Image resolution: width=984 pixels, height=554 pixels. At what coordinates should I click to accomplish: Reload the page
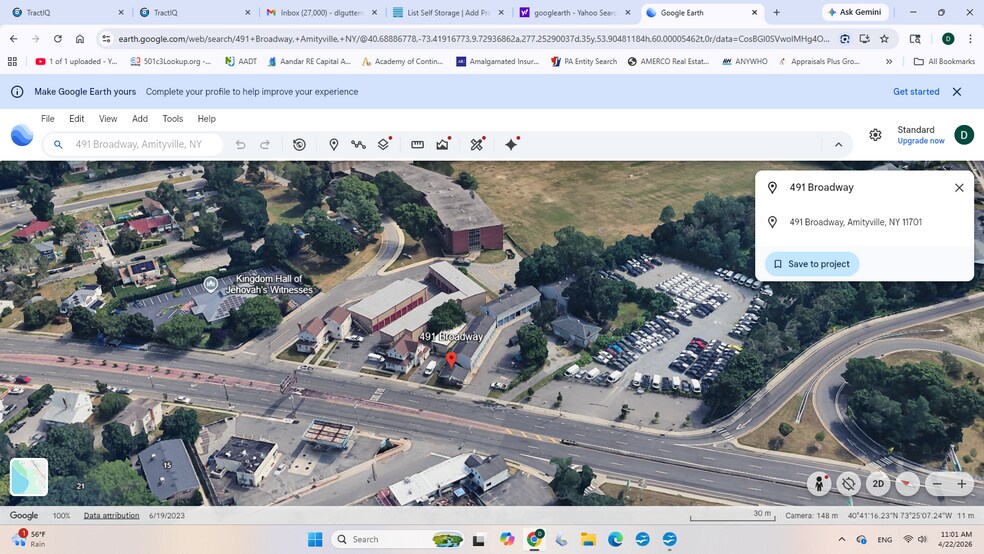tap(58, 39)
